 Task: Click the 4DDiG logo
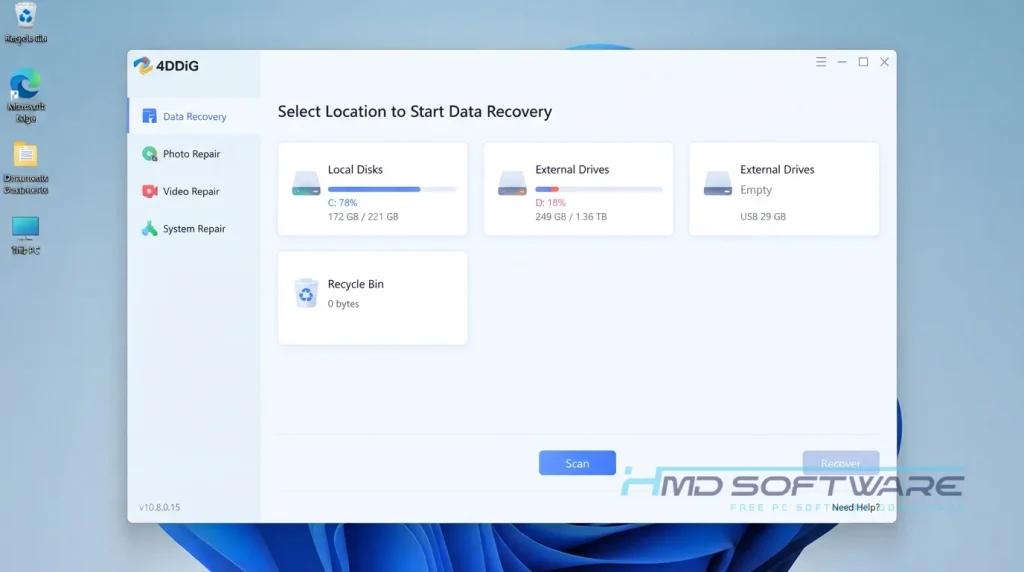[x=166, y=66]
